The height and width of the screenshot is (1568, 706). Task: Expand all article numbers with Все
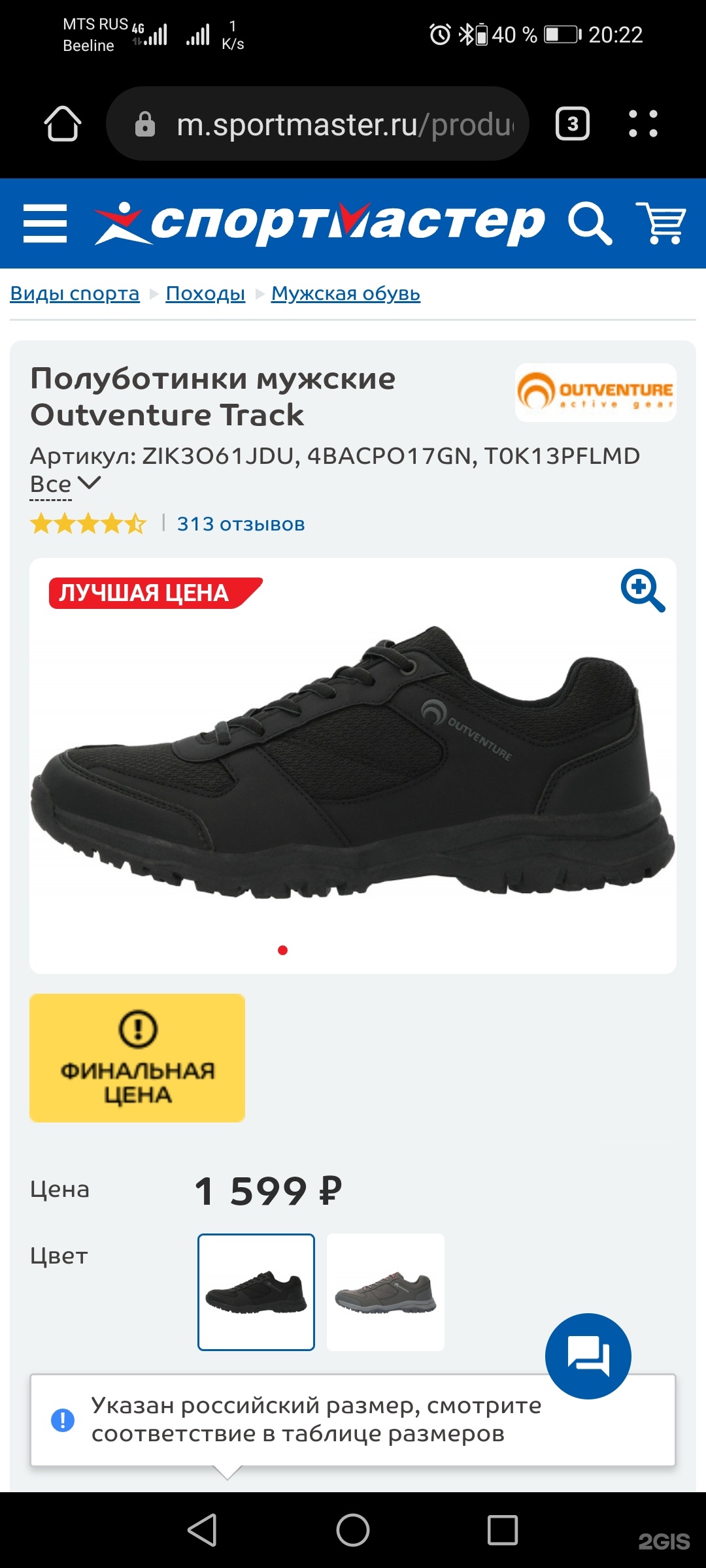click(x=65, y=485)
